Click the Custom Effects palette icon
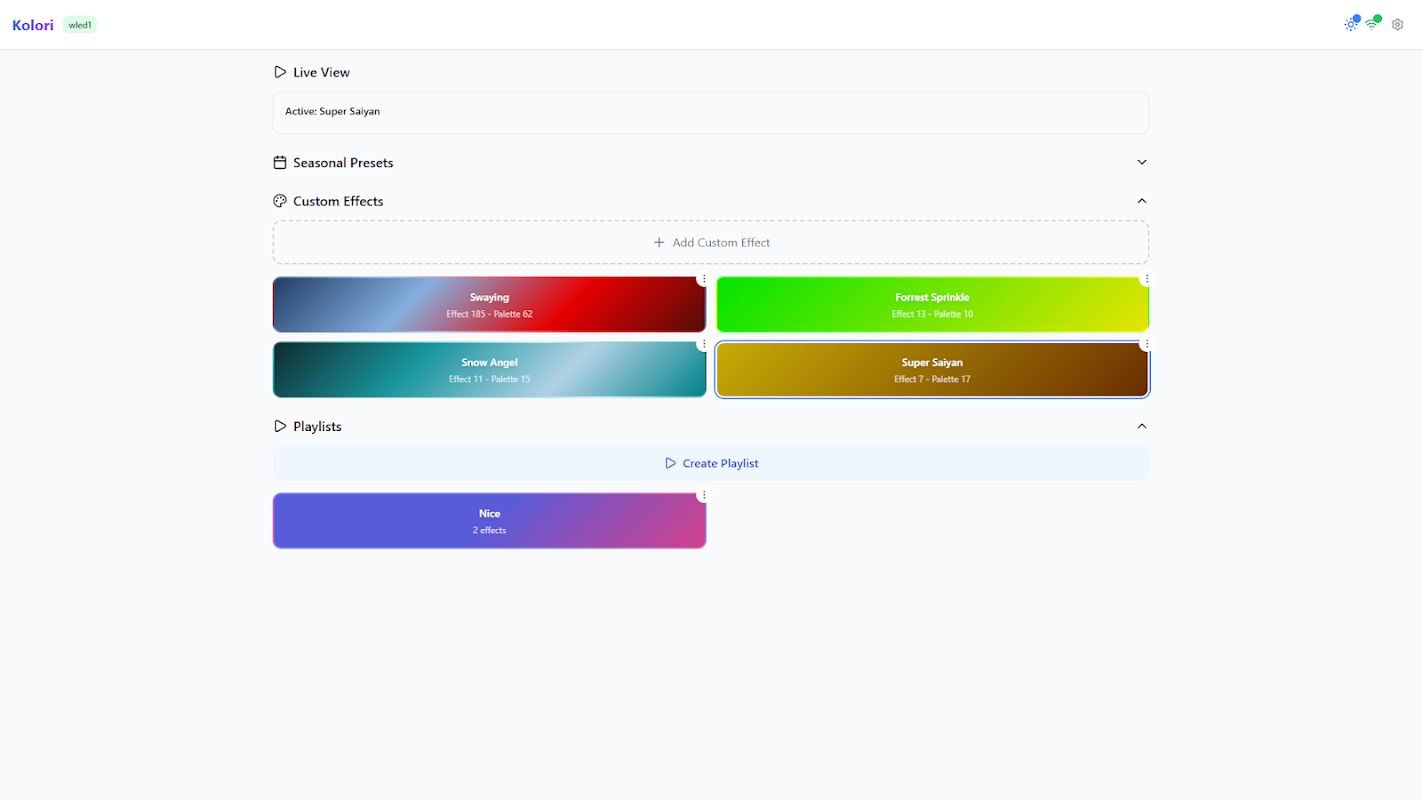Image resolution: width=1422 pixels, height=800 pixels. click(x=280, y=201)
